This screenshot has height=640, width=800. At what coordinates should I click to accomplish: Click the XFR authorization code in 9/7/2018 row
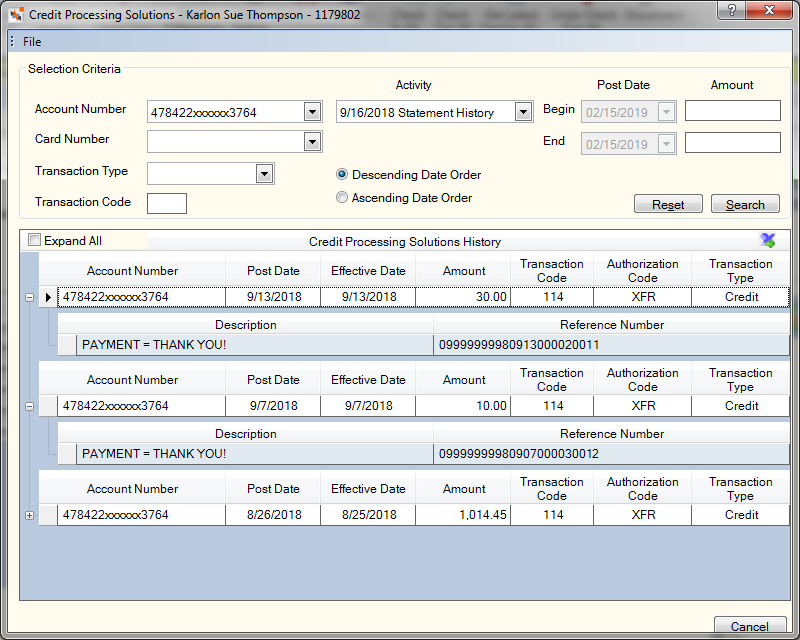coord(642,406)
